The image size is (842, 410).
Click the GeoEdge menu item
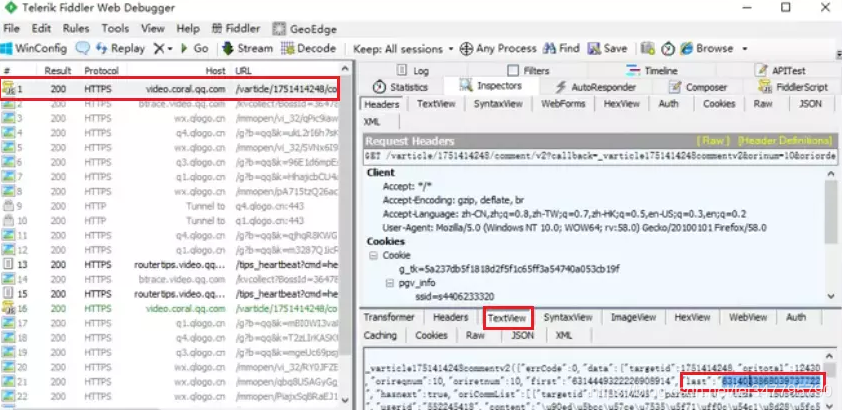pos(304,29)
